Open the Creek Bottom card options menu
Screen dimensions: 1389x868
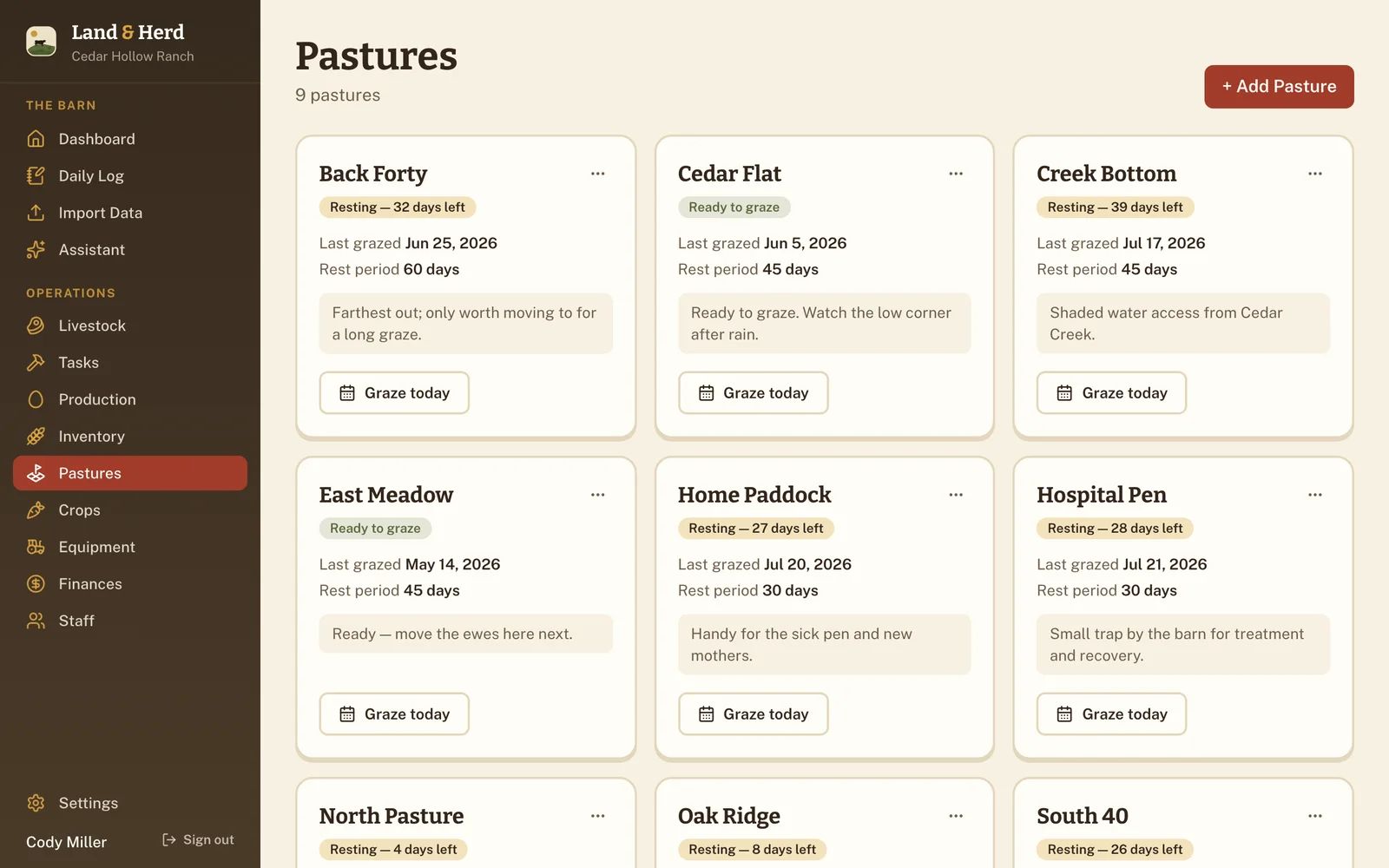pos(1315,174)
